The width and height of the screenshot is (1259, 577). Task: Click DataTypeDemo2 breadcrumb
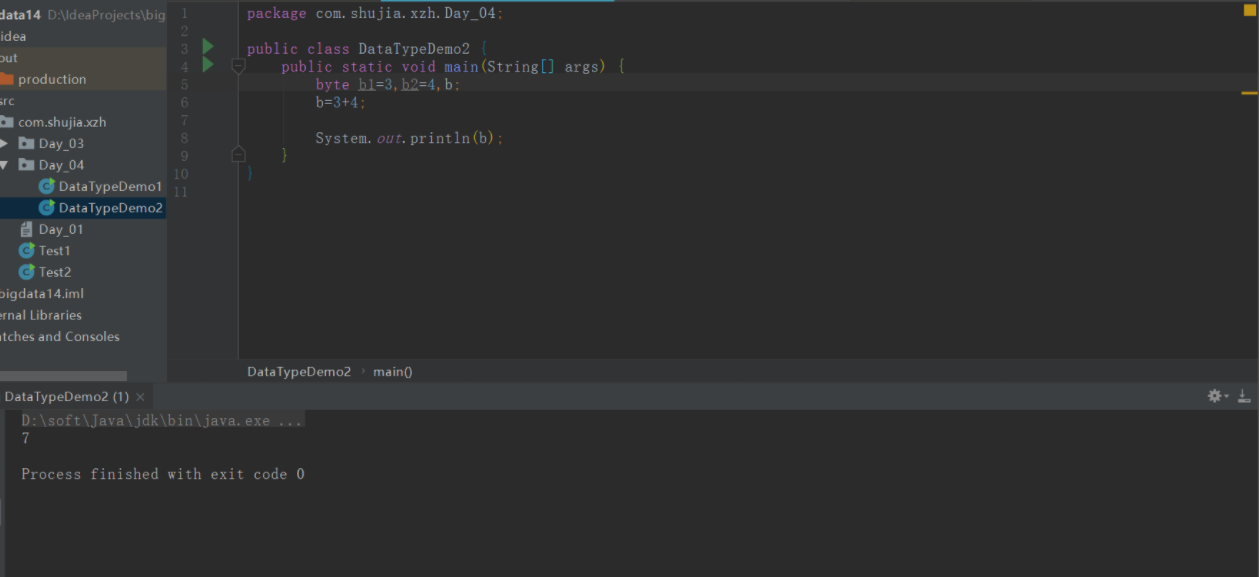[299, 371]
